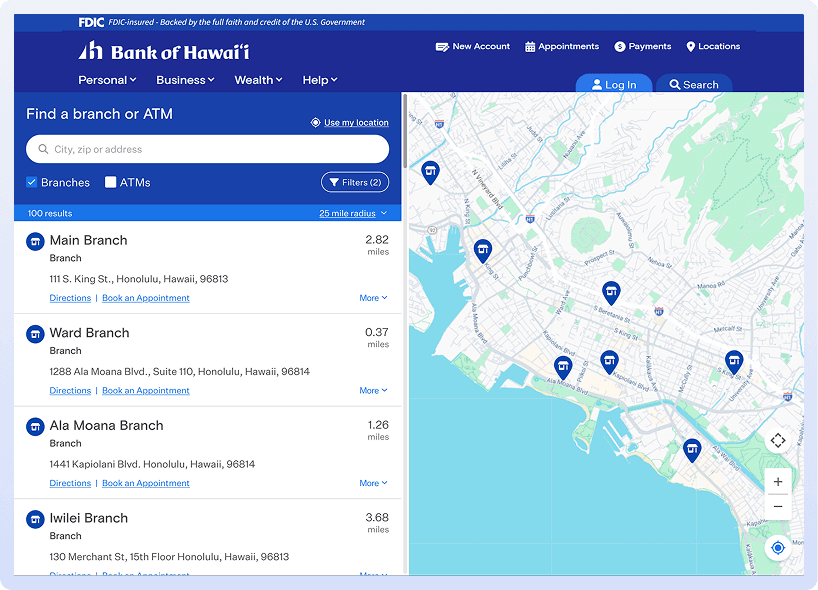This screenshot has width=818, height=590.
Task: Focus the City, zip or address field
Action: pos(208,149)
